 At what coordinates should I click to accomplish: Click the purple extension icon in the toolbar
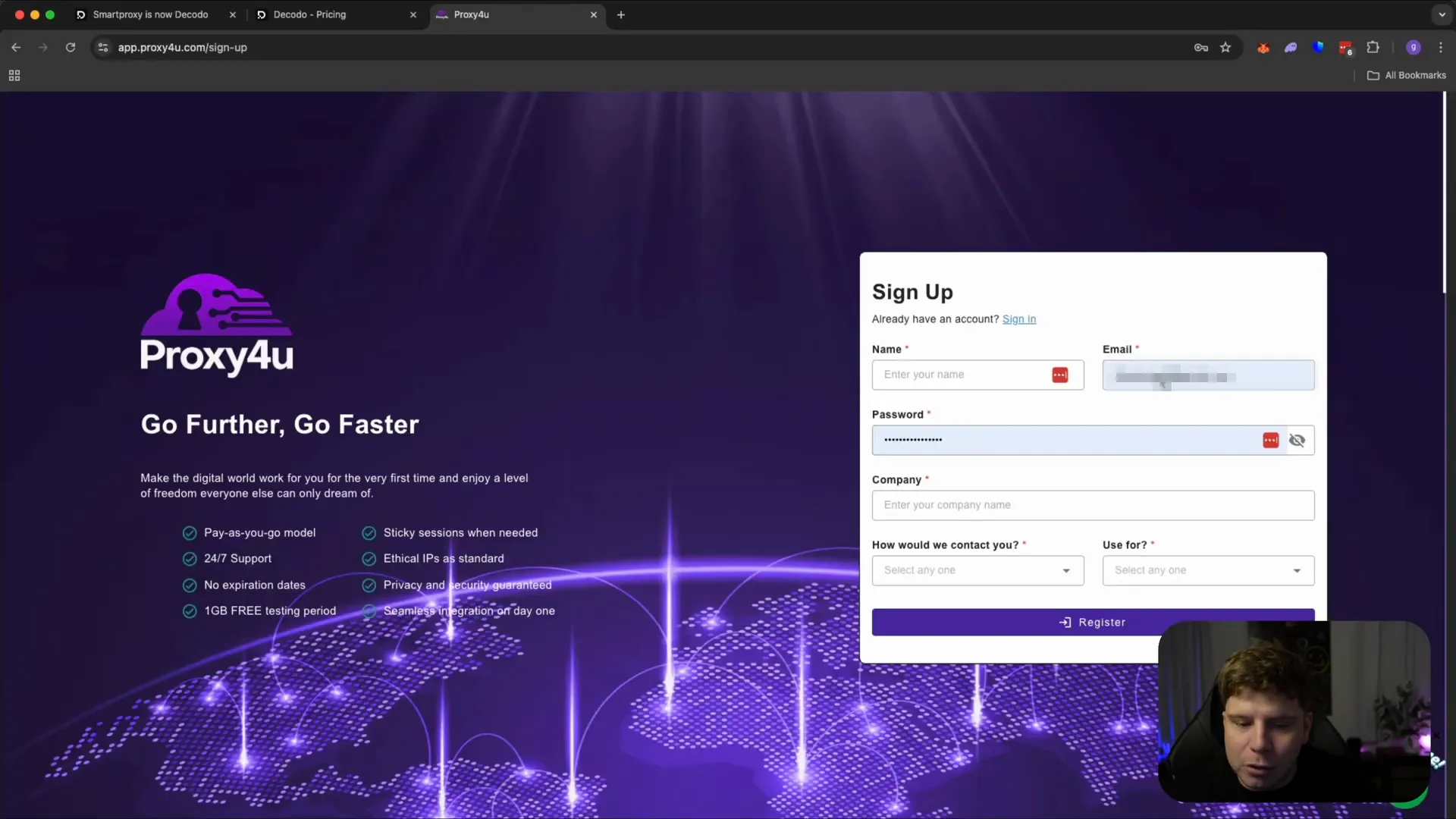coord(1291,47)
